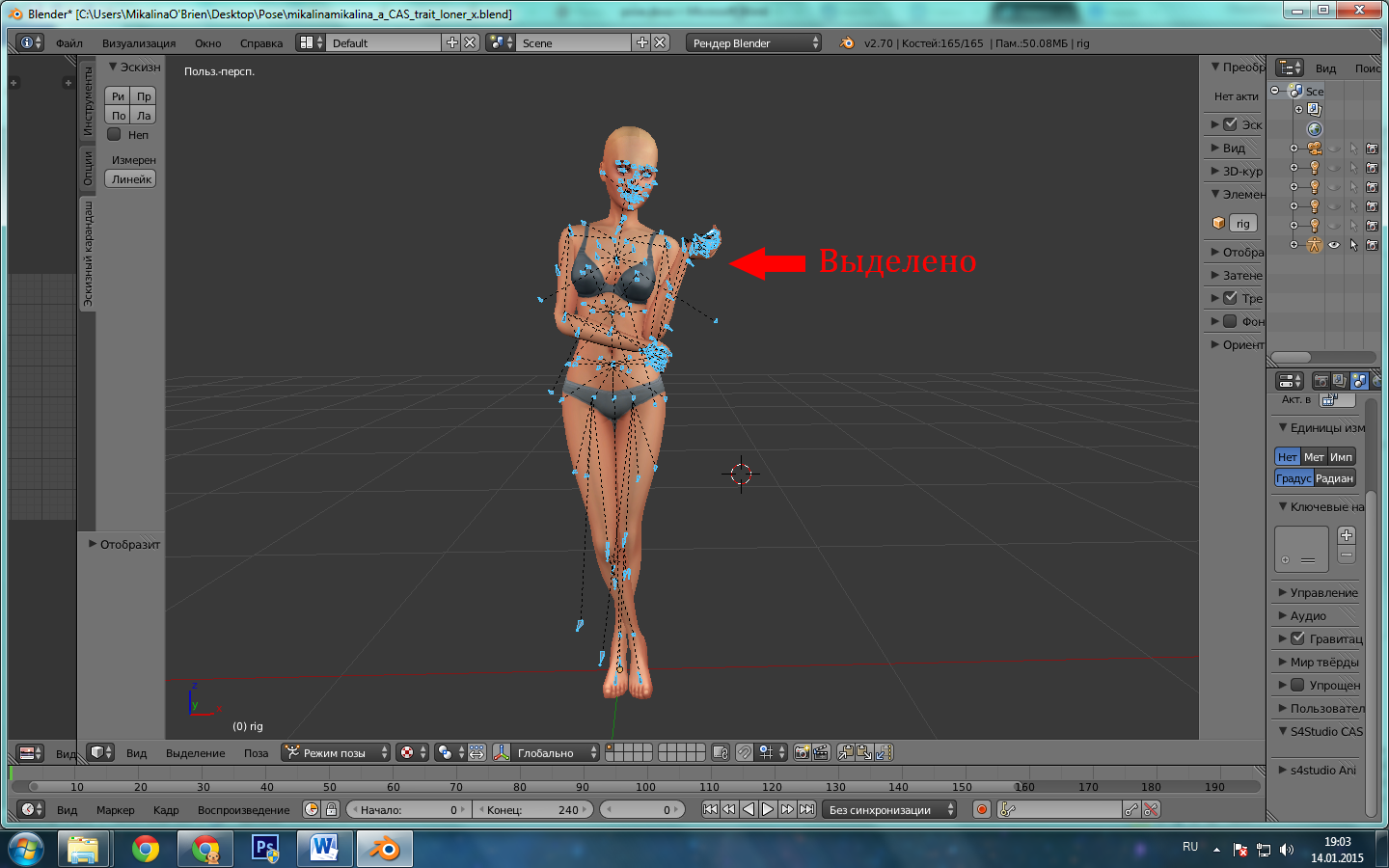Open the Окно menu

click(x=207, y=42)
